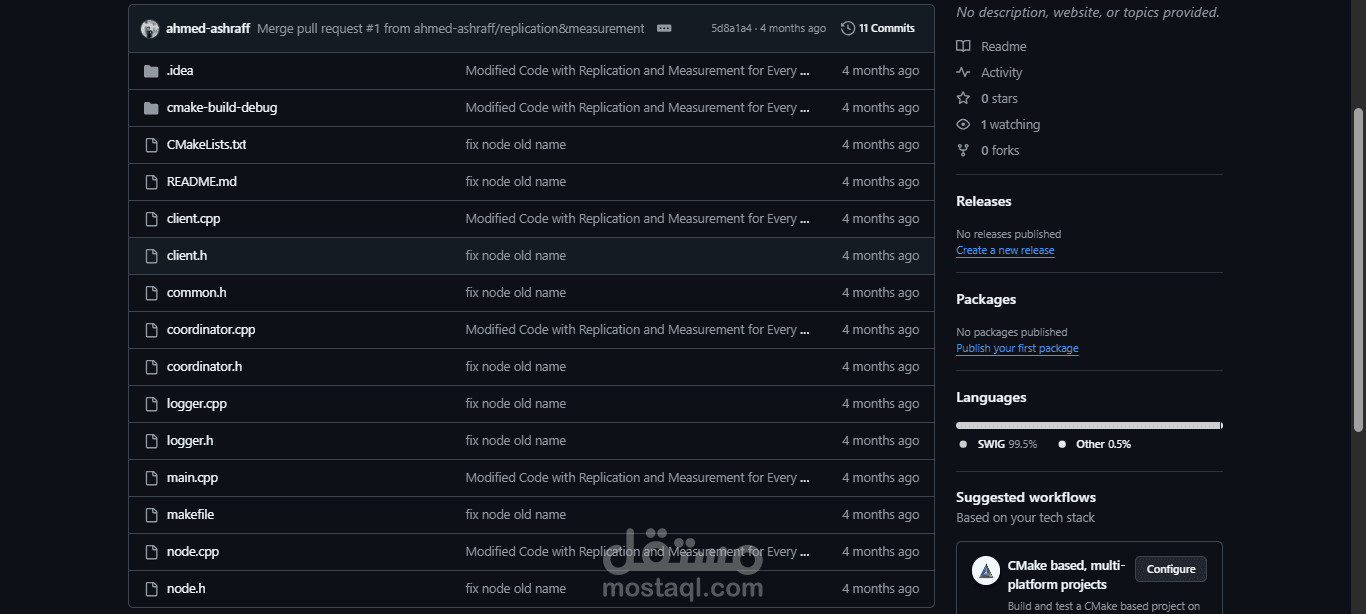
Task: Open the .idea folder name
Action: (x=180, y=71)
